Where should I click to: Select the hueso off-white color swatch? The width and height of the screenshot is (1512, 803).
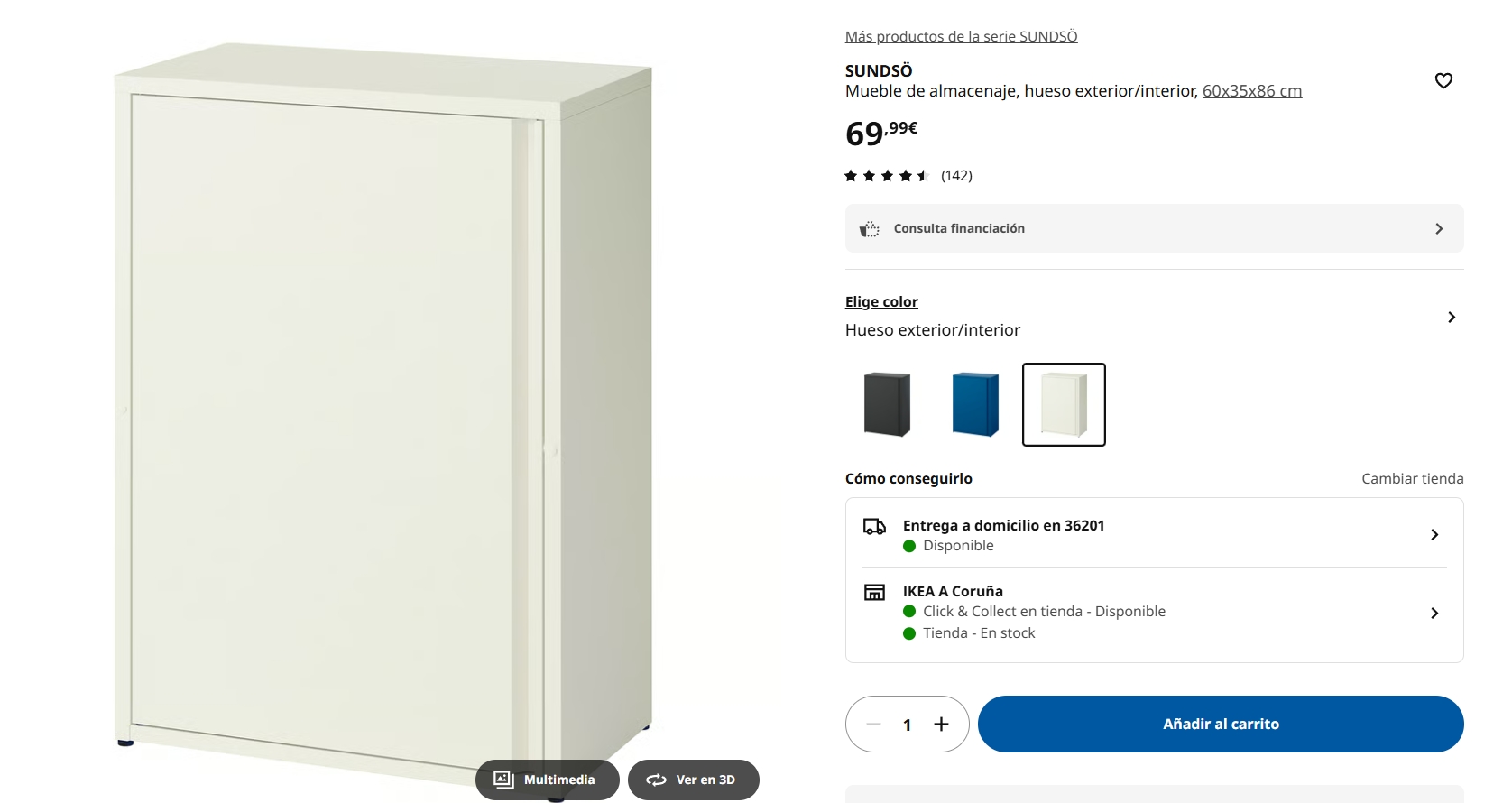coord(1064,404)
